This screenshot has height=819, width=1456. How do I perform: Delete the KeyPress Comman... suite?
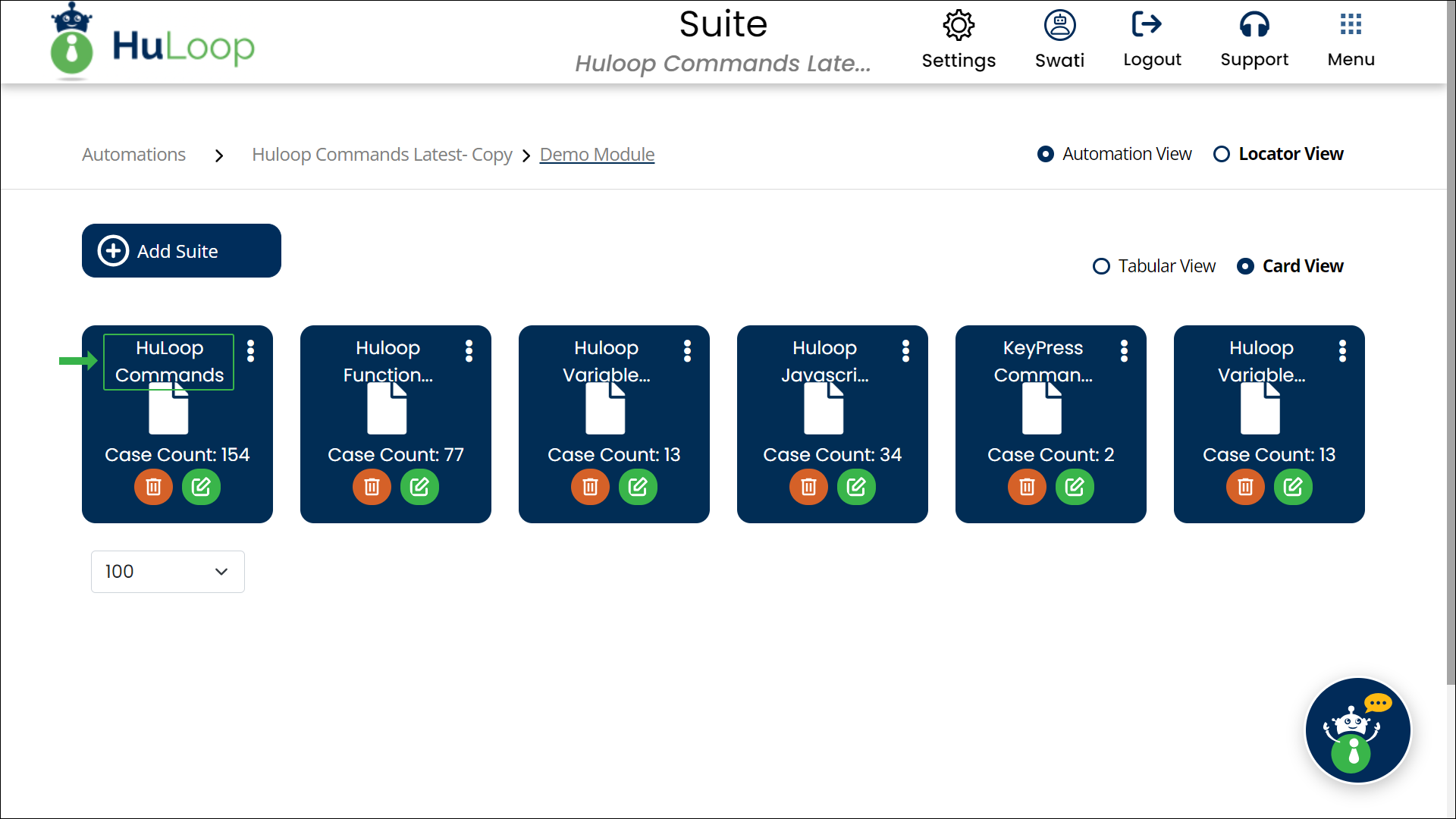tap(1027, 487)
